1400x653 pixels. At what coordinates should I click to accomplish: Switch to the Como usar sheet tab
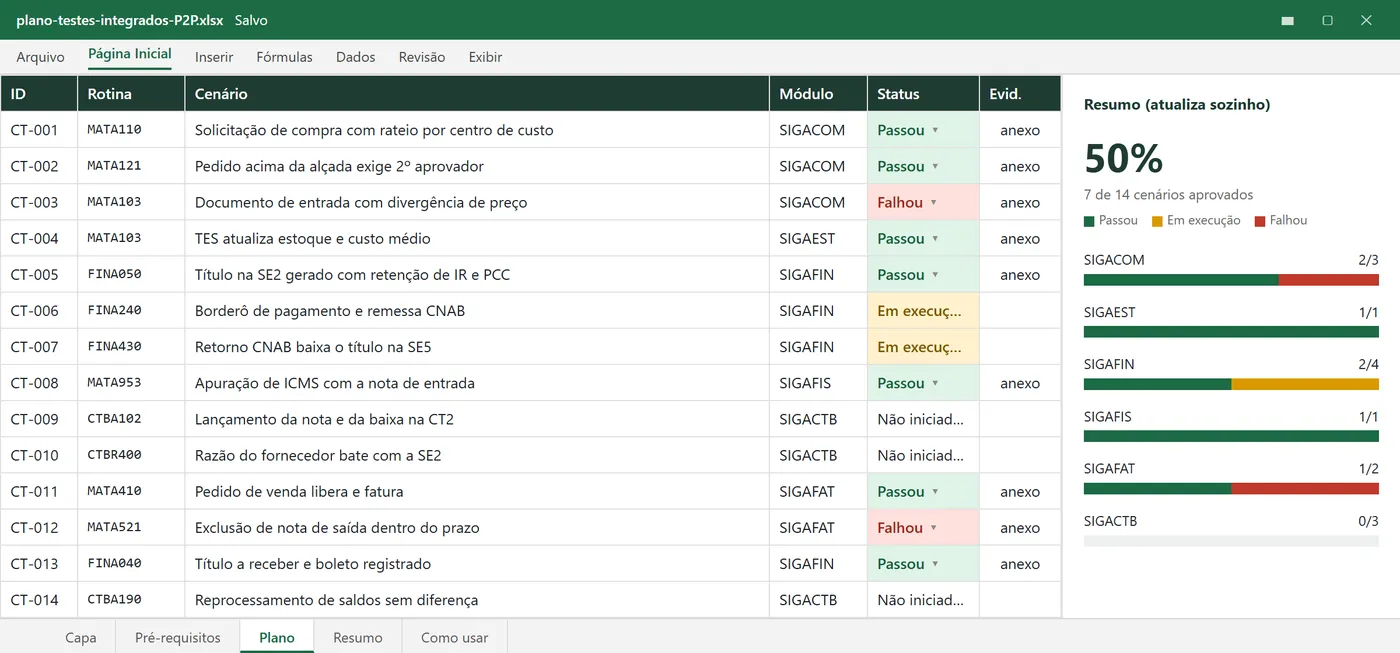point(455,637)
